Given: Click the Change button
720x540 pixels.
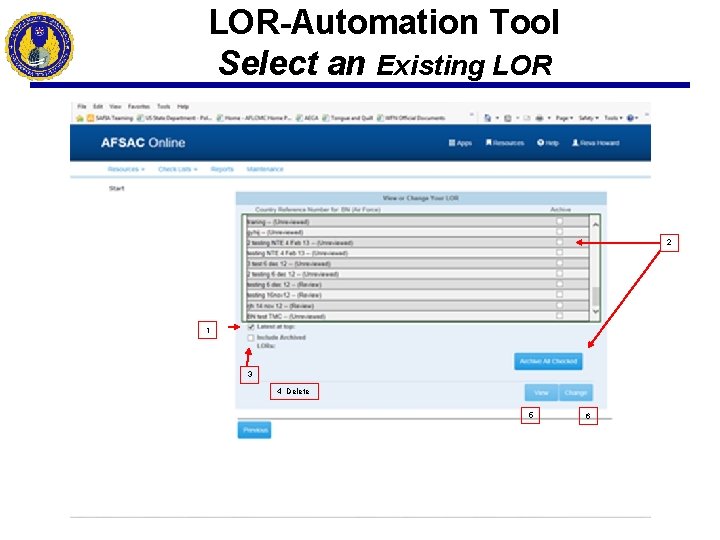Looking at the screenshot, I should pos(576,393).
